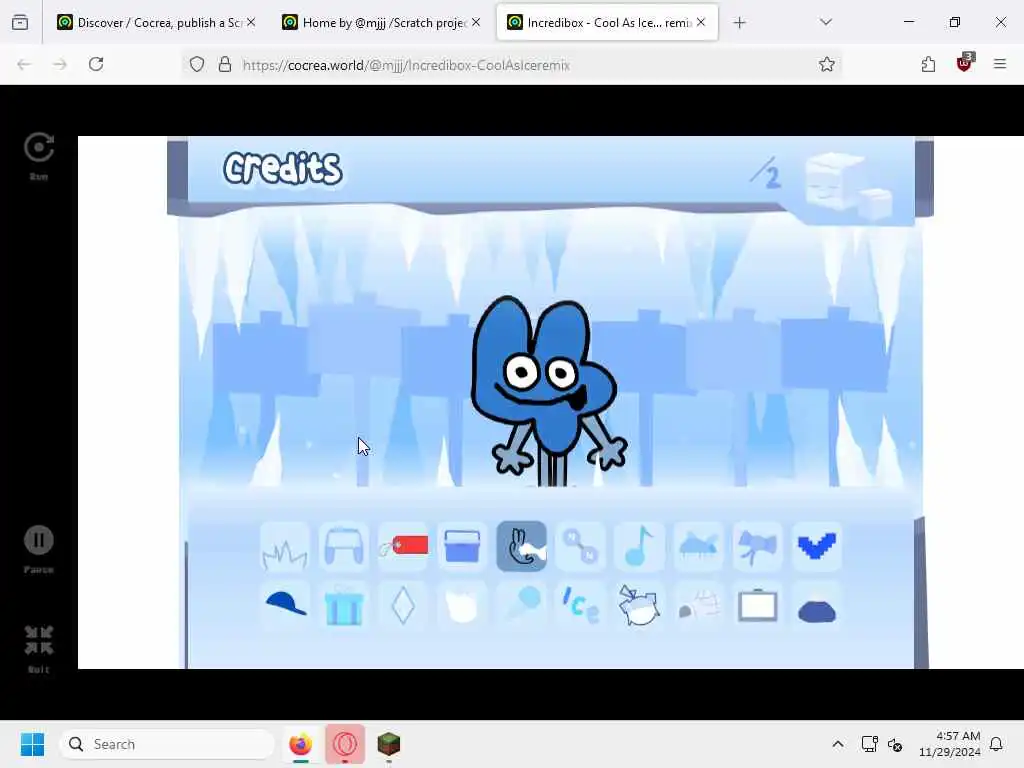Open a new browser tab
The height and width of the screenshot is (768, 1024).
pyautogui.click(x=739, y=23)
